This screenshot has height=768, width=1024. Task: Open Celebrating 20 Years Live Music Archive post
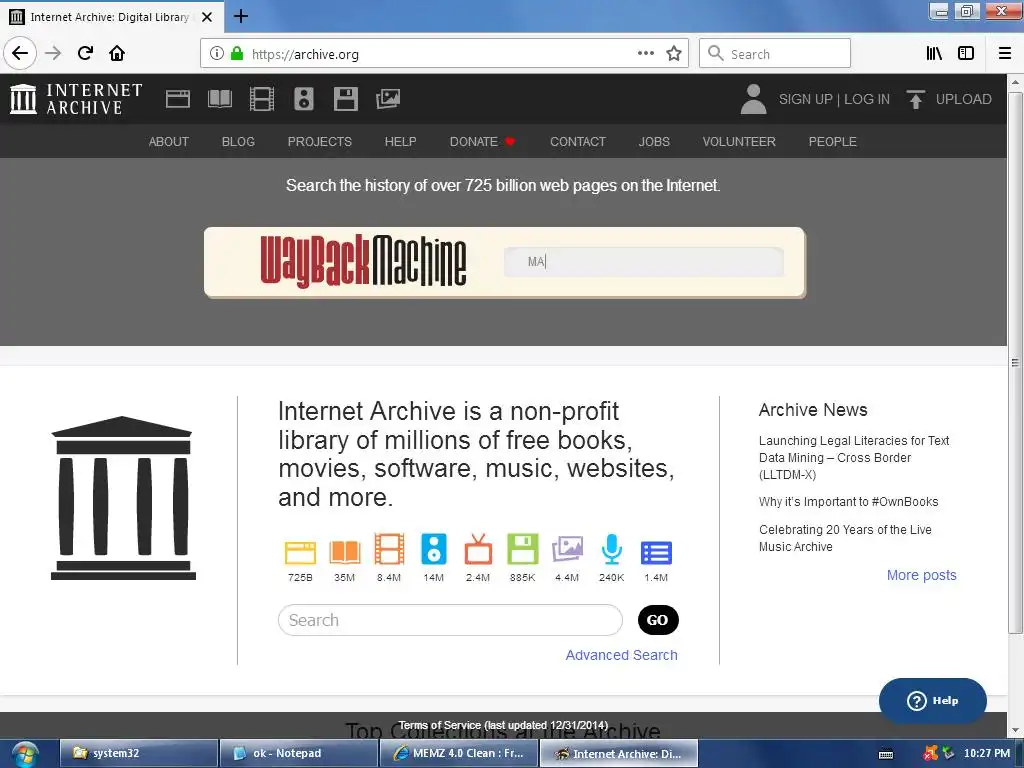pos(845,538)
